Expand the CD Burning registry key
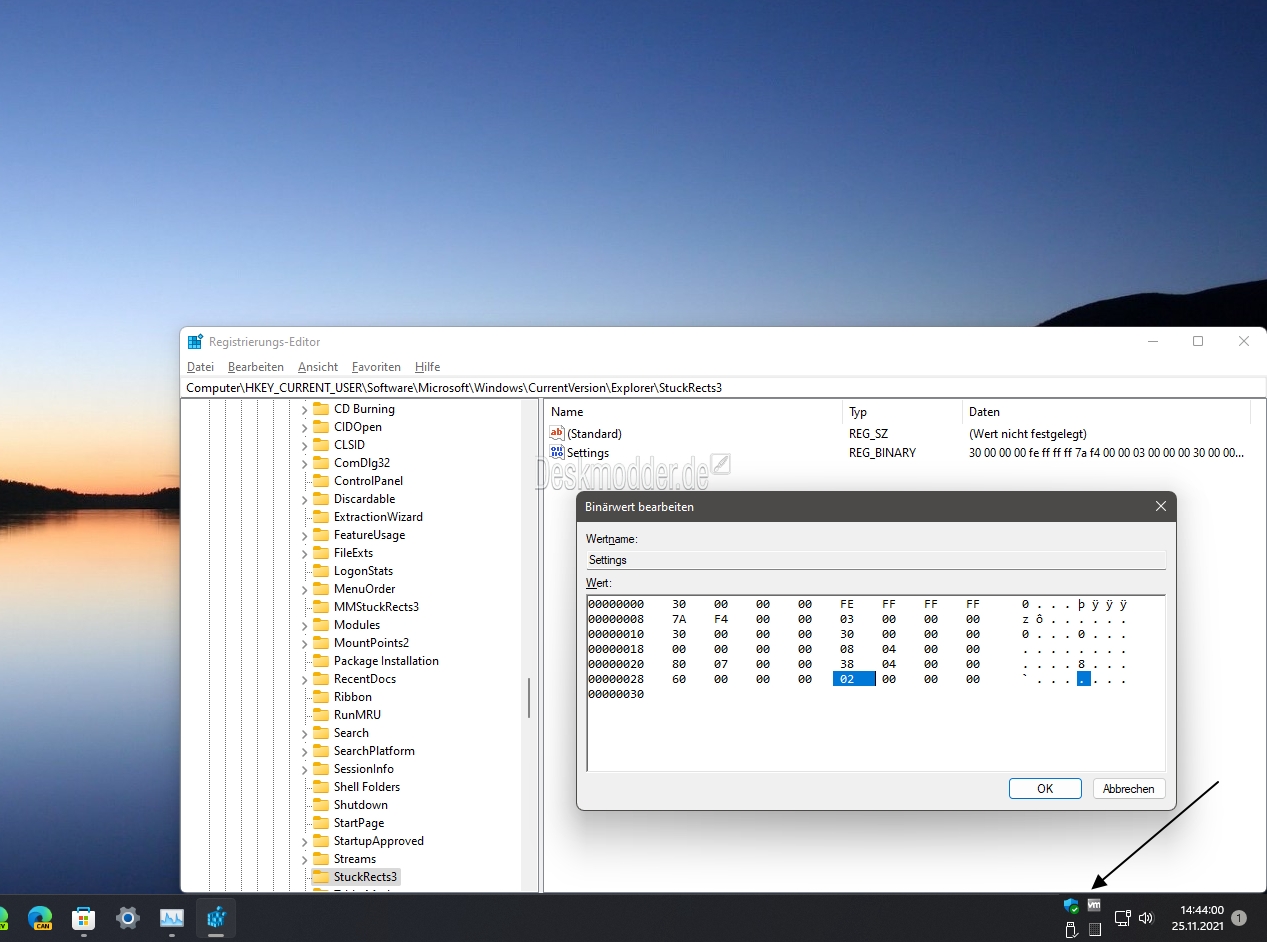Screen dimensions: 1267x942 tap(305, 409)
